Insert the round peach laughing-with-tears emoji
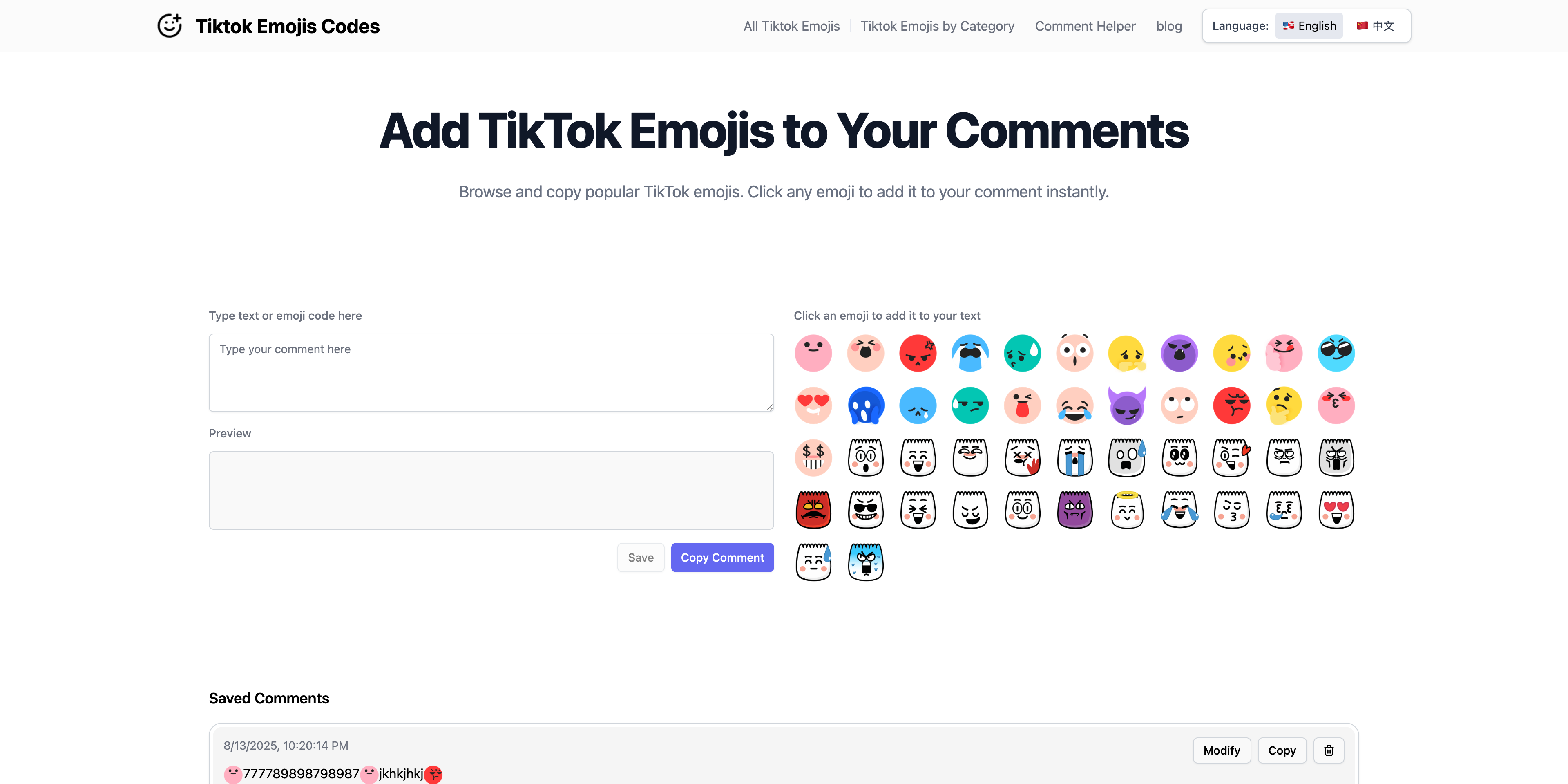Image resolution: width=1568 pixels, height=784 pixels. (1075, 405)
